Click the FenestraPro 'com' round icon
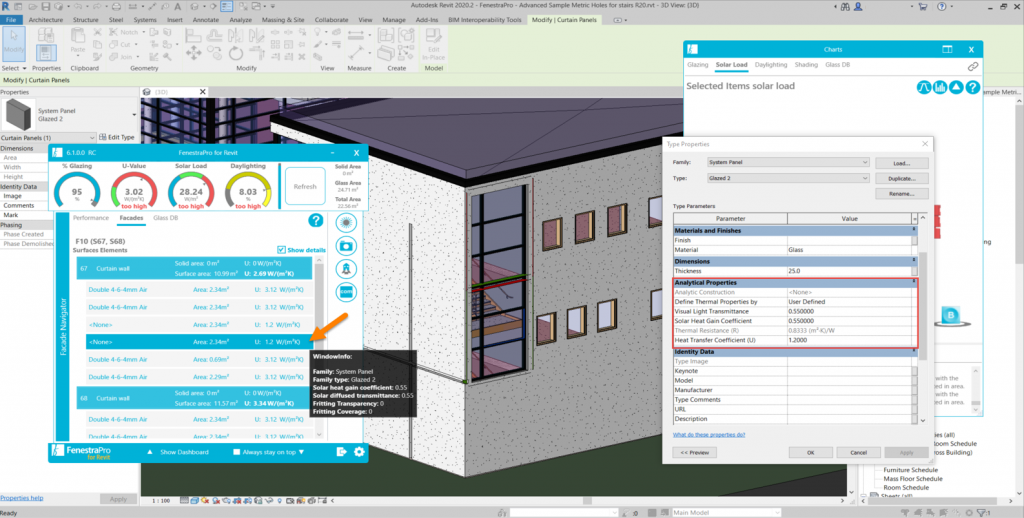The height and width of the screenshot is (518, 1024). pyautogui.click(x=346, y=292)
